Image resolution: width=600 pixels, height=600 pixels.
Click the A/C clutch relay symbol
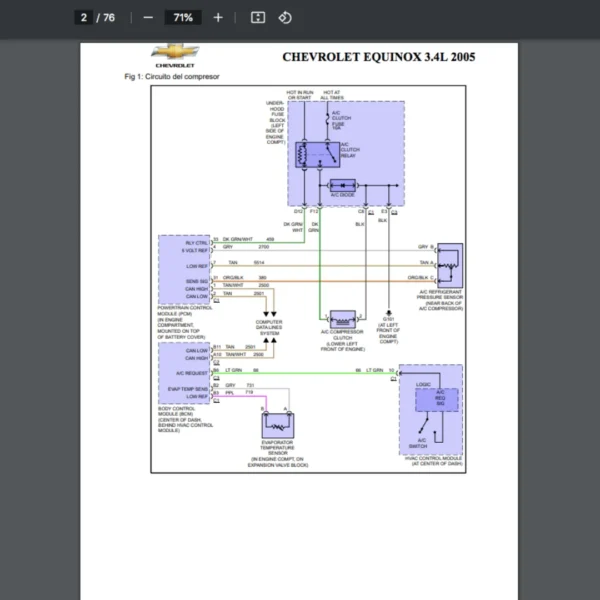click(x=318, y=155)
